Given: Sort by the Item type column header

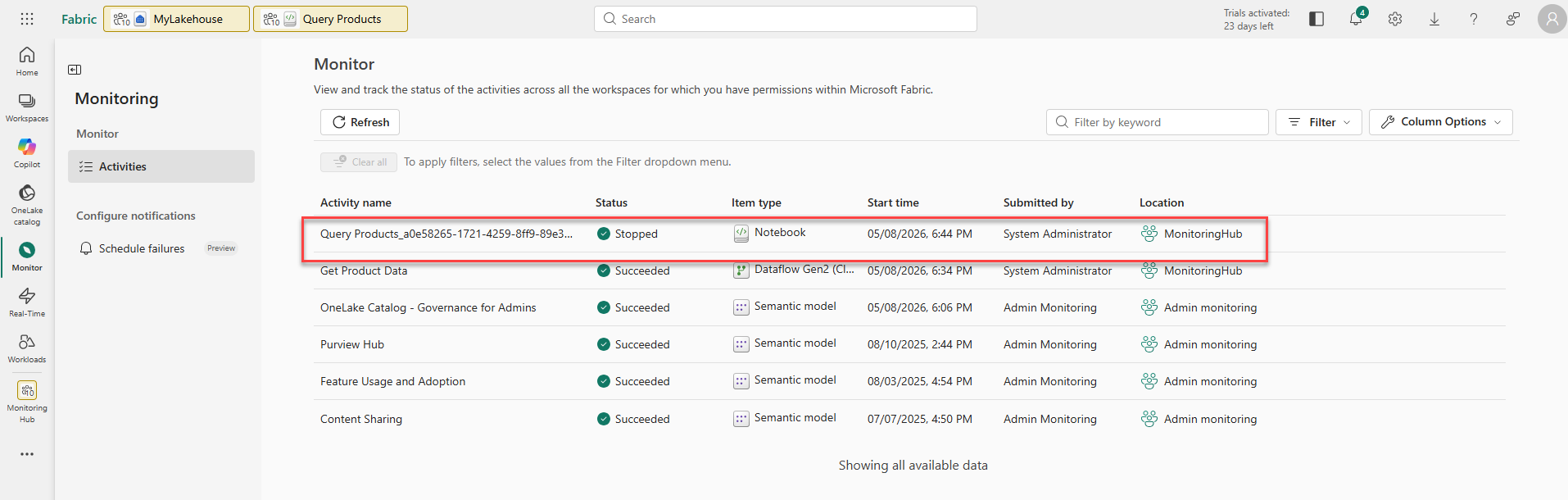Looking at the screenshot, I should point(756,202).
